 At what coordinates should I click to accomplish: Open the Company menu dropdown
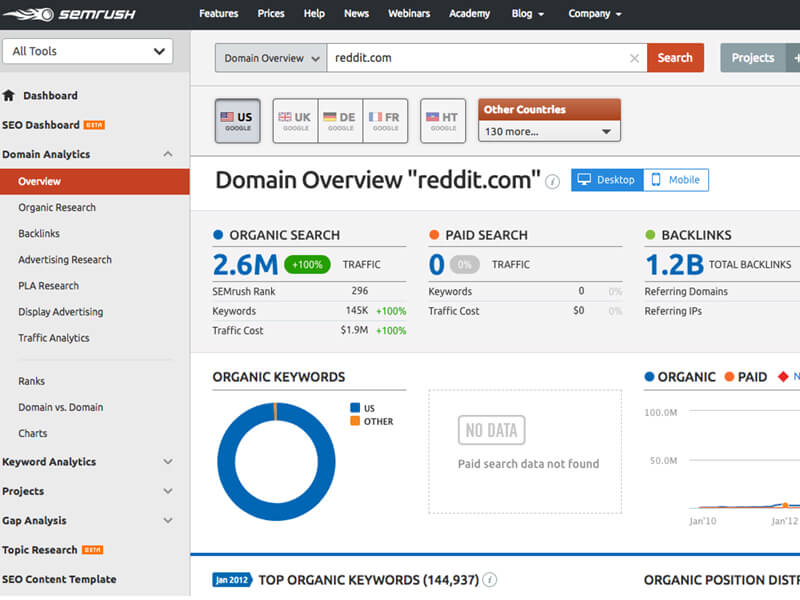pos(595,14)
